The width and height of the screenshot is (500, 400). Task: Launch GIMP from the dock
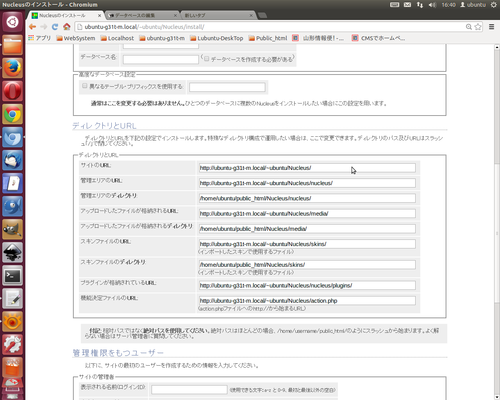click(x=12, y=229)
